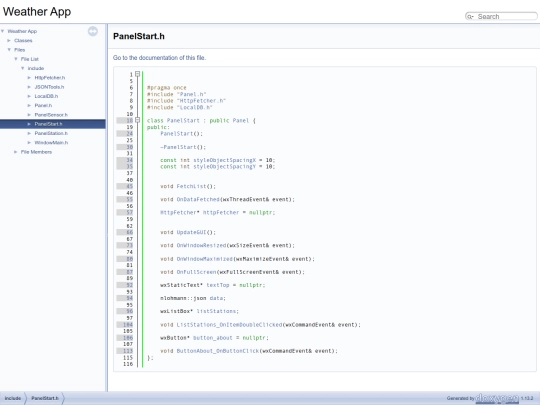540x405 pixels.
Task: Focus the Search input field
Action: (x=506, y=17)
